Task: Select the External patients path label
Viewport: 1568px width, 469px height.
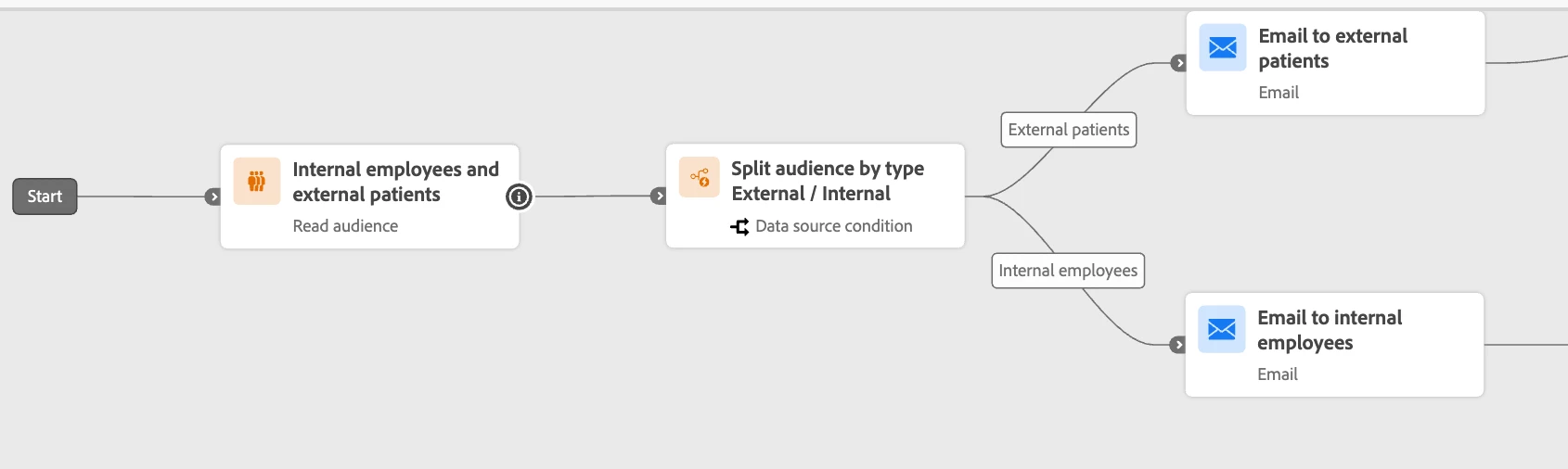Action: tap(1068, 130)
